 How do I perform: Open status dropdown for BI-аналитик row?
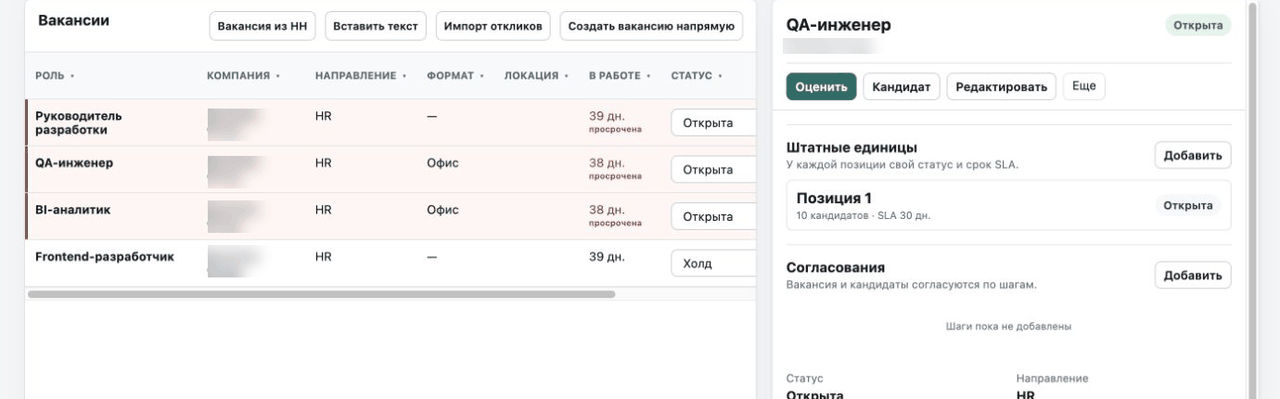(713, 216)
